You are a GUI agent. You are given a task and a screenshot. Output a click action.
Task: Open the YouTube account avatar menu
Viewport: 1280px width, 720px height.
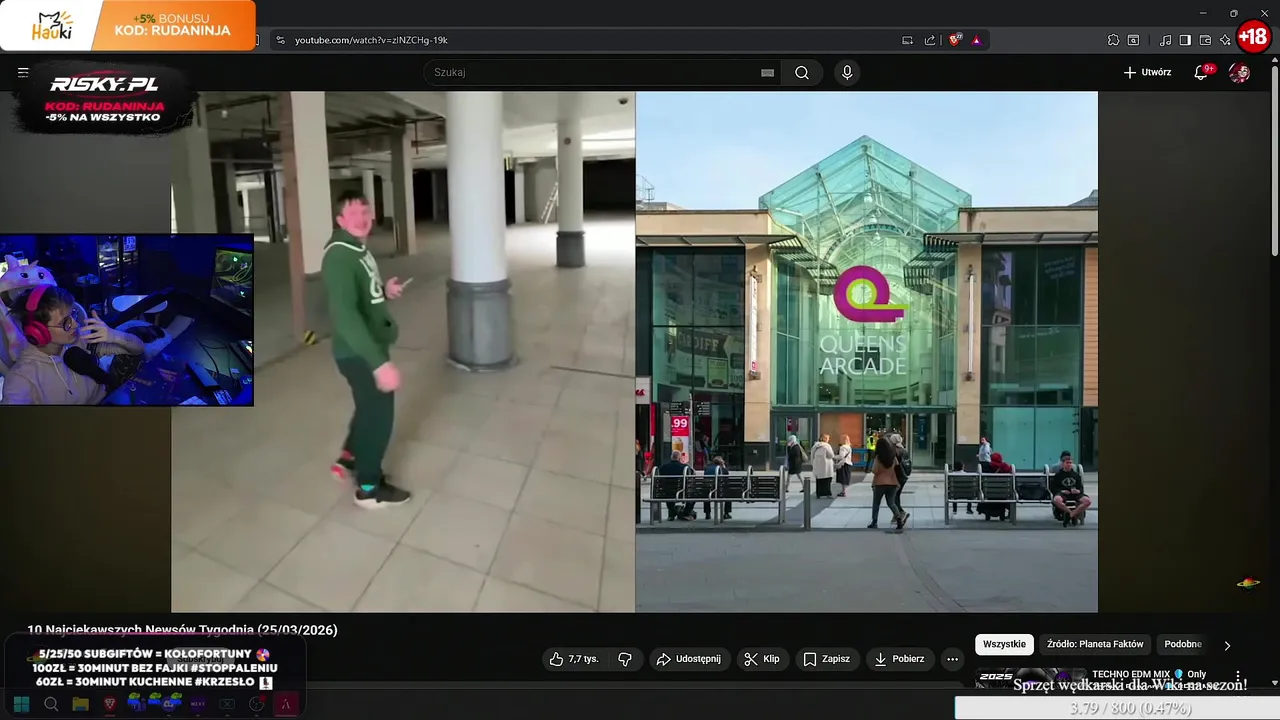(1239, 72)
